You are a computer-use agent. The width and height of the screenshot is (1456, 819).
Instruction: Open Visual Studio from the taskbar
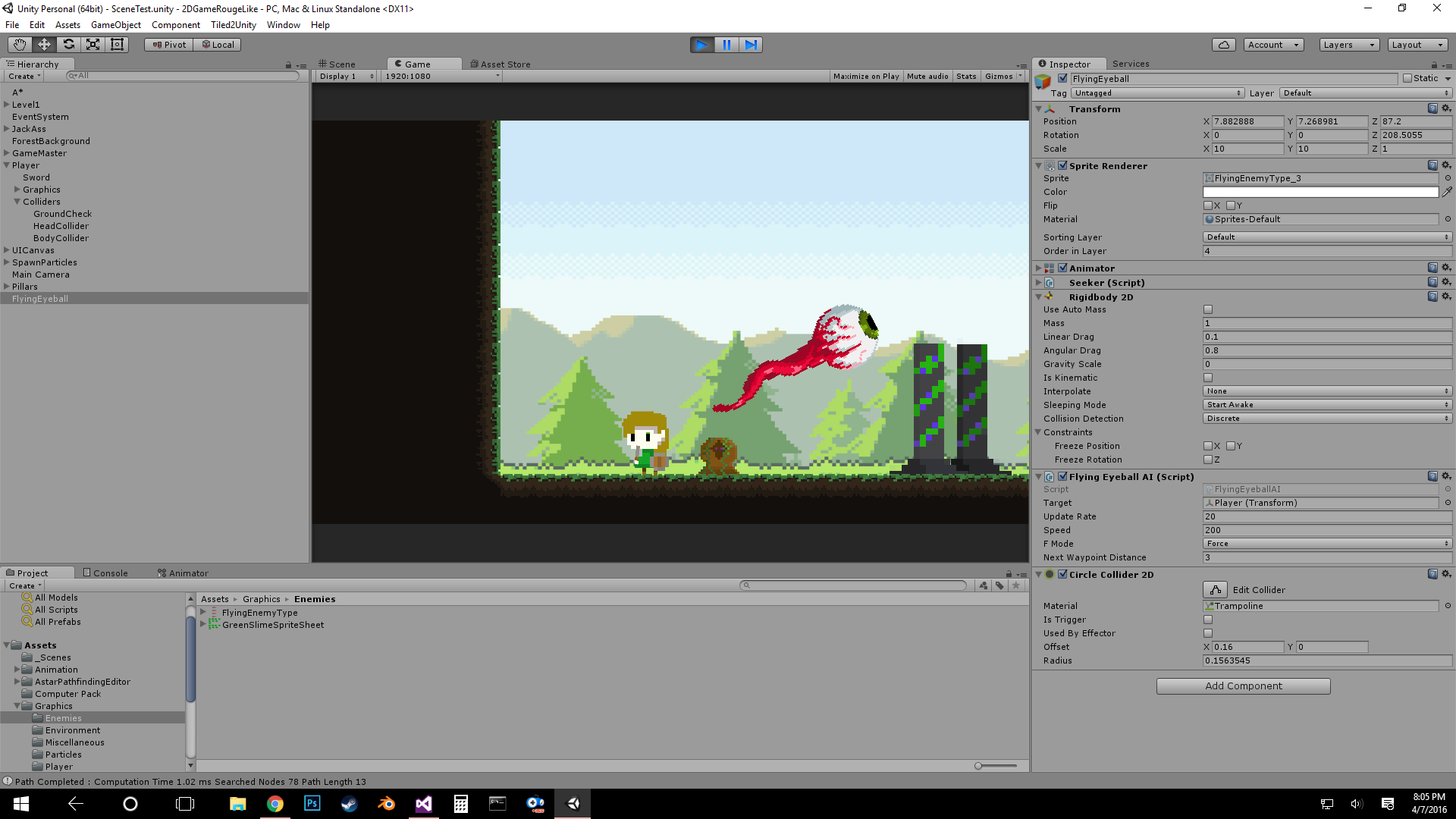[423, 804]
